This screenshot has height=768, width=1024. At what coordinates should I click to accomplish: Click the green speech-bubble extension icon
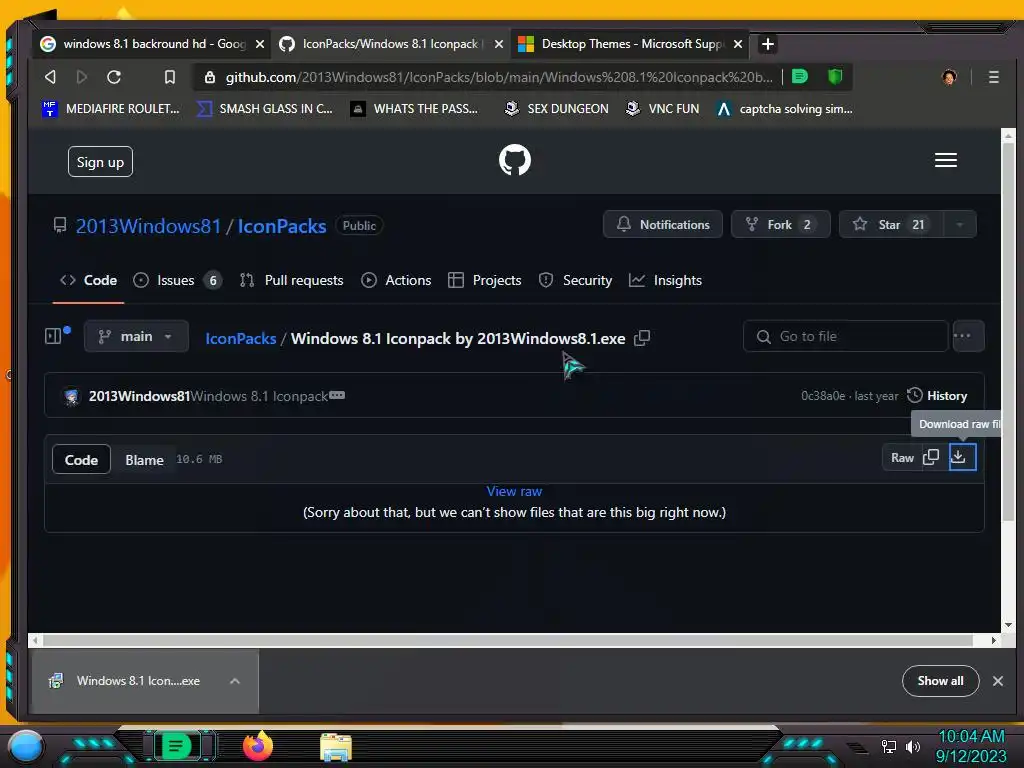[799, 76]
